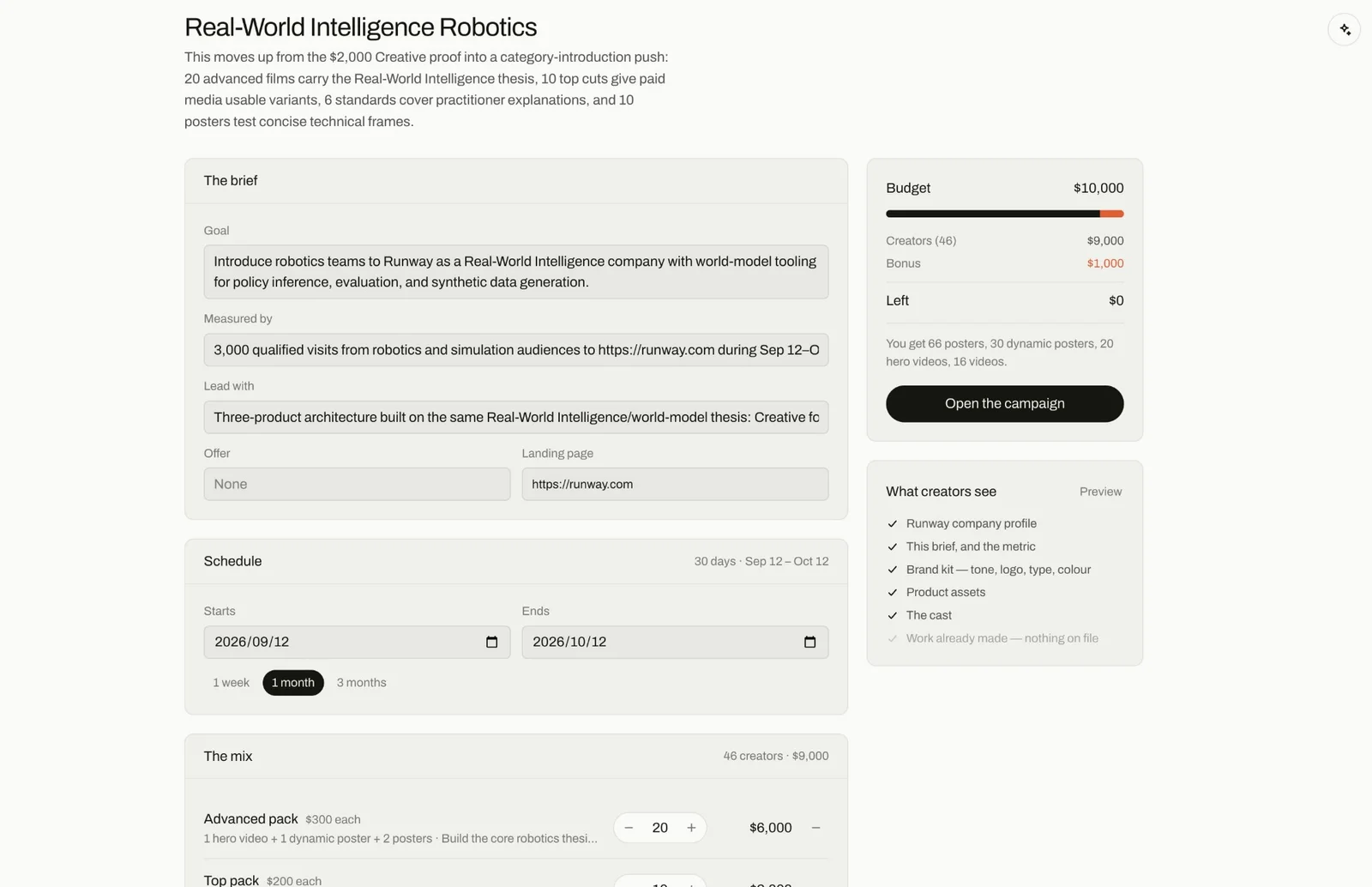Edit the Landing page URL field
This screenshot has height=887, width=1372.
[x=675, y=484]
